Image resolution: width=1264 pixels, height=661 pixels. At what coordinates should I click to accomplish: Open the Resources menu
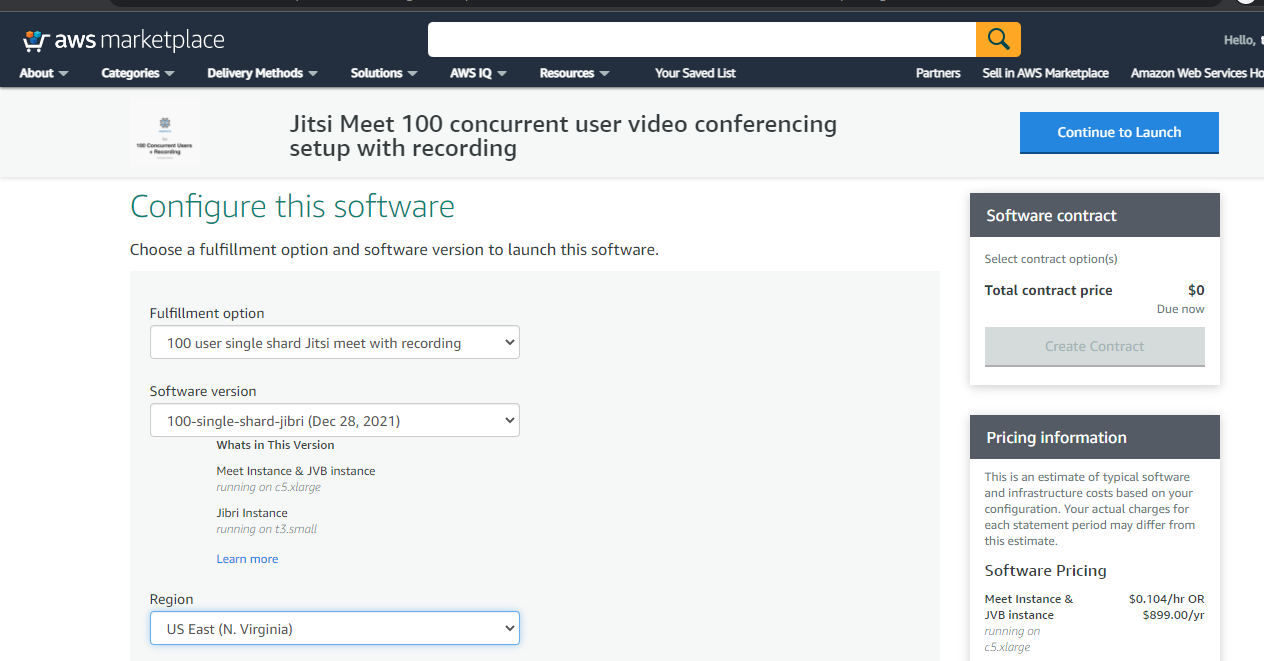pos(574,73)
